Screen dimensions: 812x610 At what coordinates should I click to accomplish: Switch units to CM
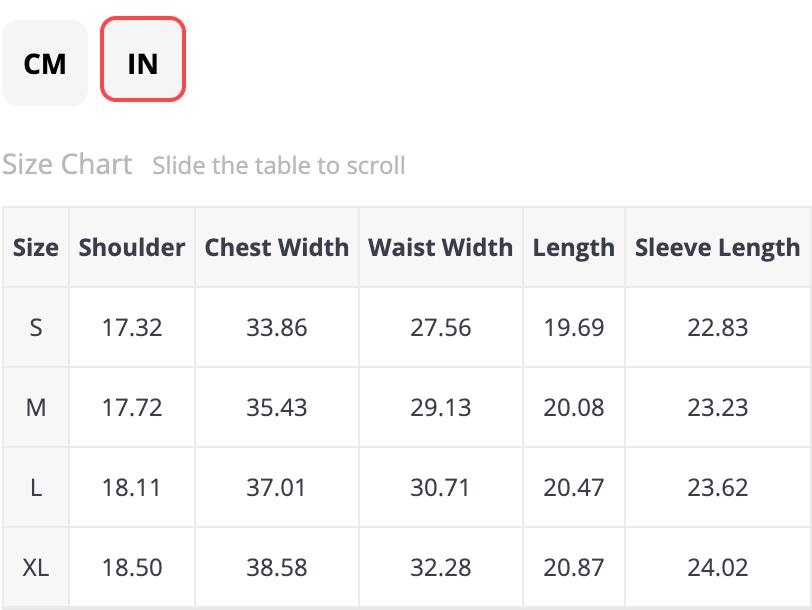pos(45,63)
